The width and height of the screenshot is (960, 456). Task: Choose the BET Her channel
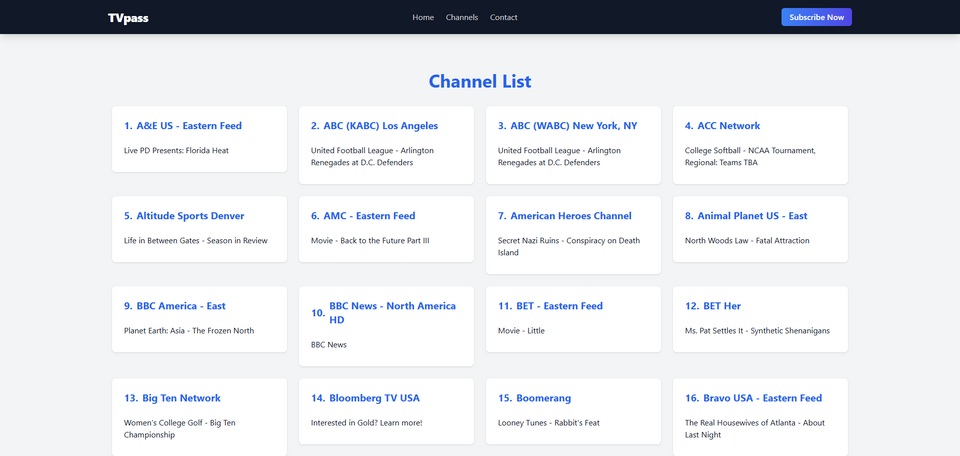722,305
